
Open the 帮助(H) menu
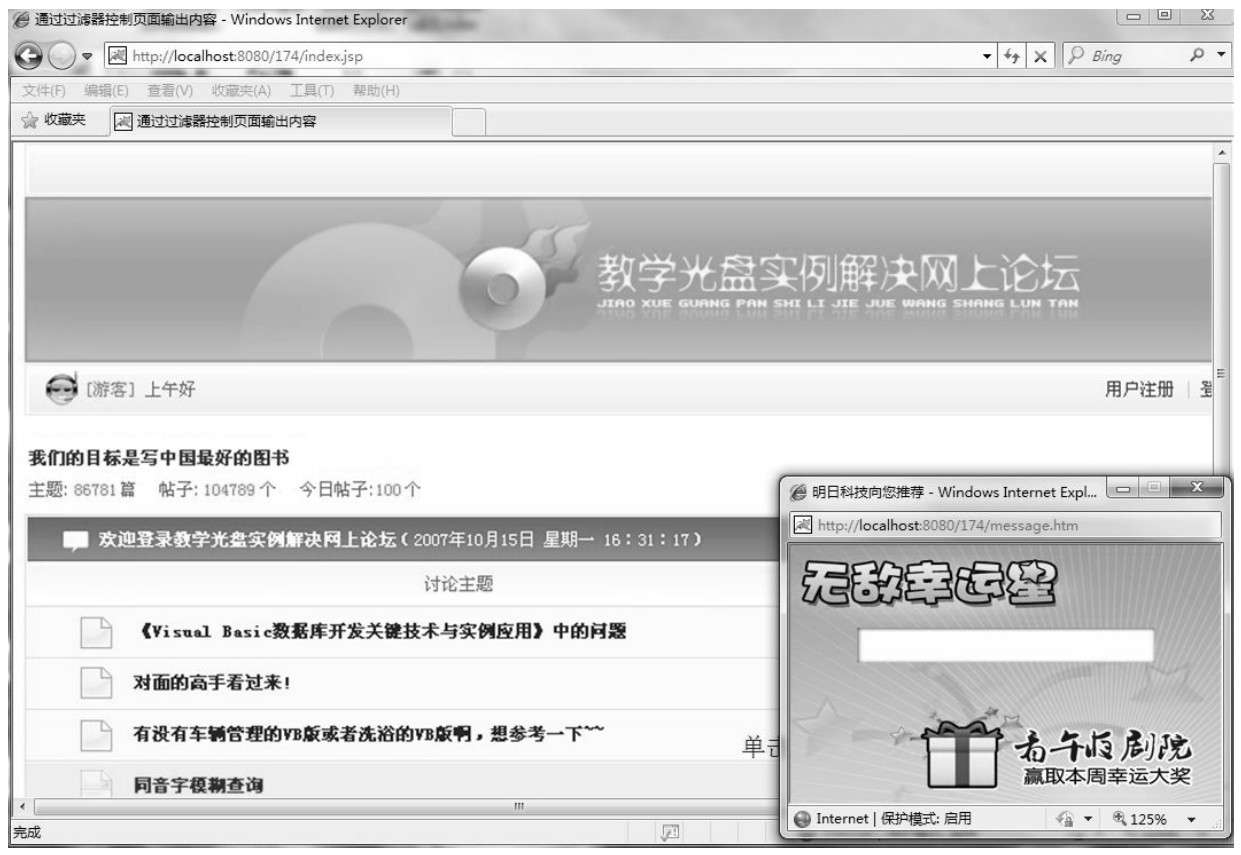tap(376, 91)
